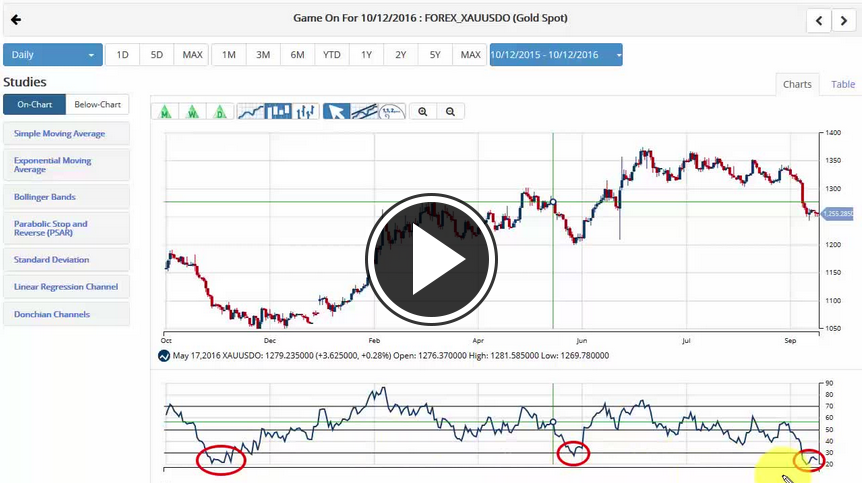Viewport: 862px width, 483px height.
Task: Select the 2Y range button
Action: click(x=401, y=55)
